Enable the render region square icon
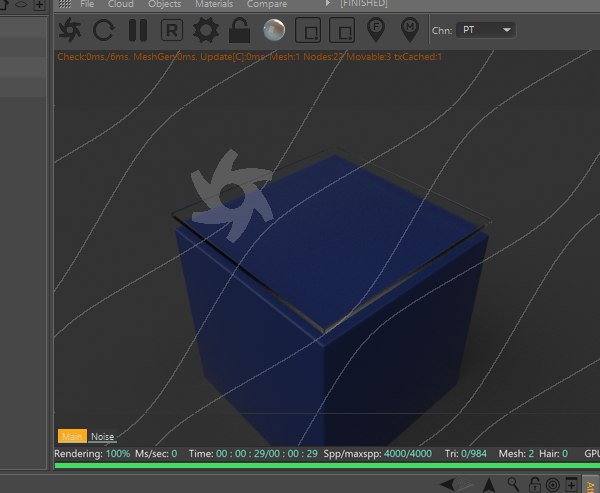Image resolution: width=600 pixels, height=493 pixels. point(308,30)
